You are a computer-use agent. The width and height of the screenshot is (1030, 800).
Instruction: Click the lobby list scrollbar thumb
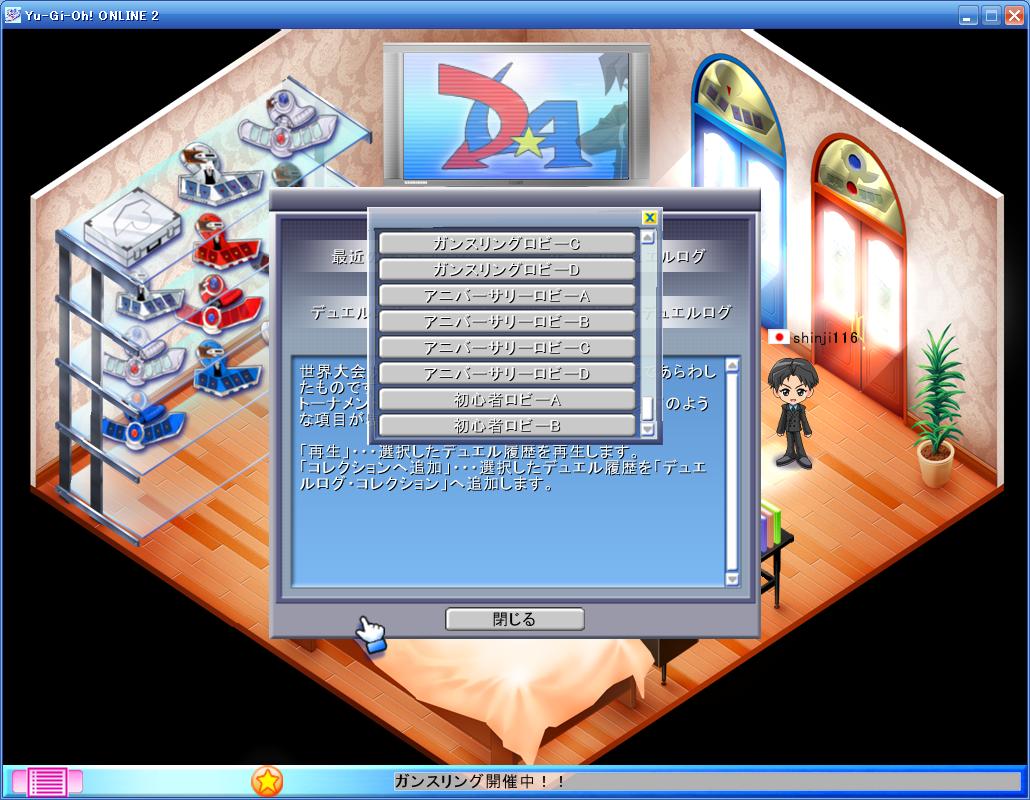click(648, 409)
